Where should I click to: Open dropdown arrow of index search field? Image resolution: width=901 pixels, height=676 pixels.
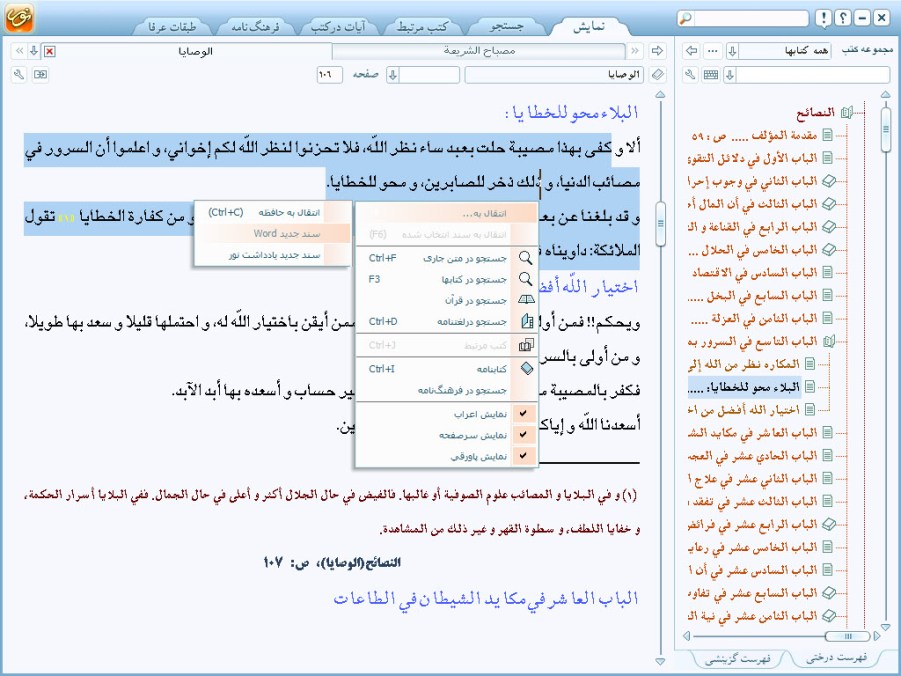tap(730, 74)
